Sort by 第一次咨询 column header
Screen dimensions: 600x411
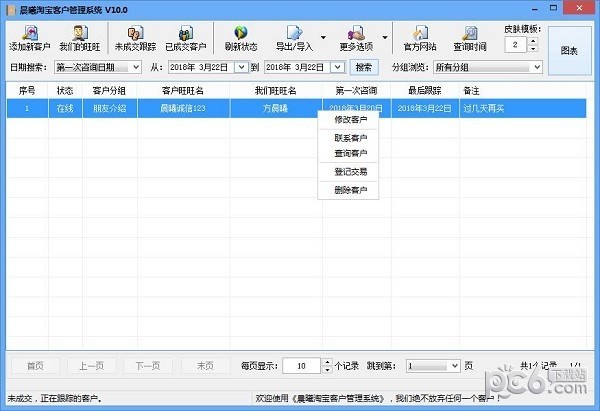356,91
